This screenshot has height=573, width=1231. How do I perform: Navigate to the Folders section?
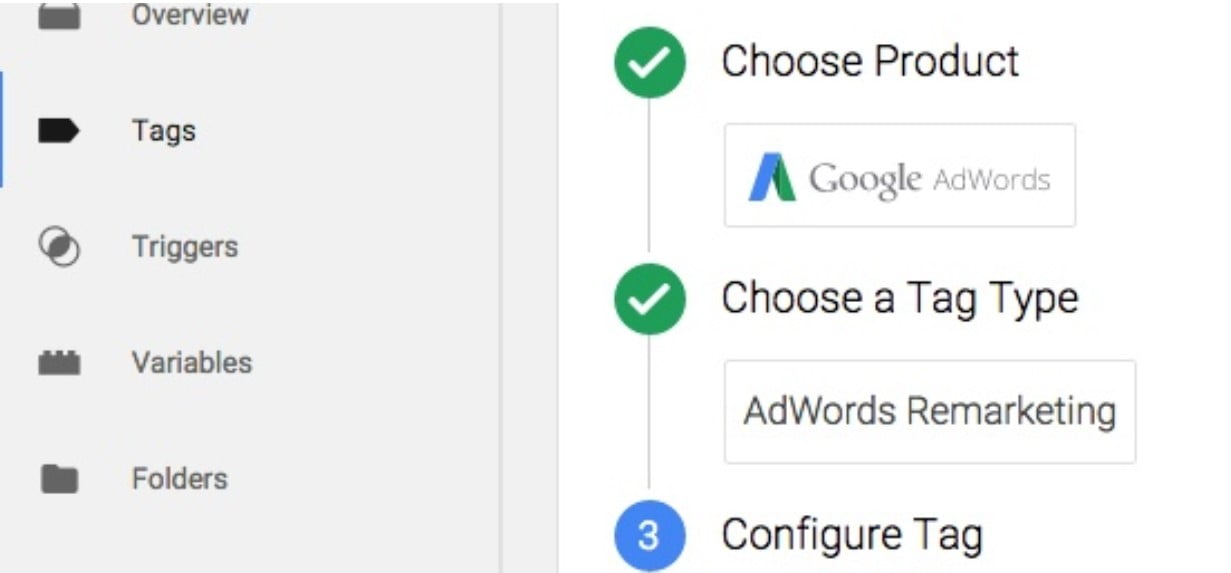(180, 478)
